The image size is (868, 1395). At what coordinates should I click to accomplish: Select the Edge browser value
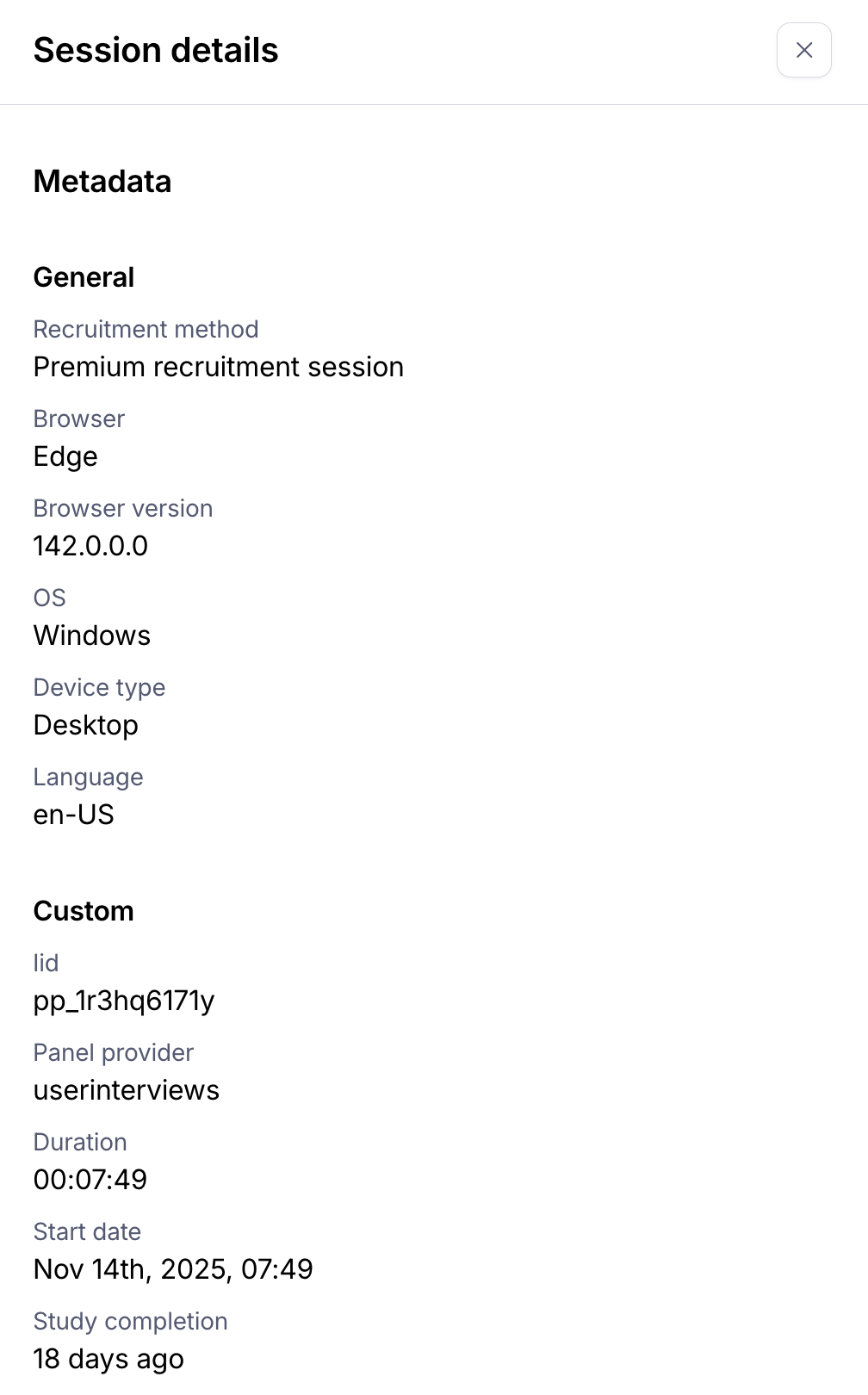(x=65, y=456)
